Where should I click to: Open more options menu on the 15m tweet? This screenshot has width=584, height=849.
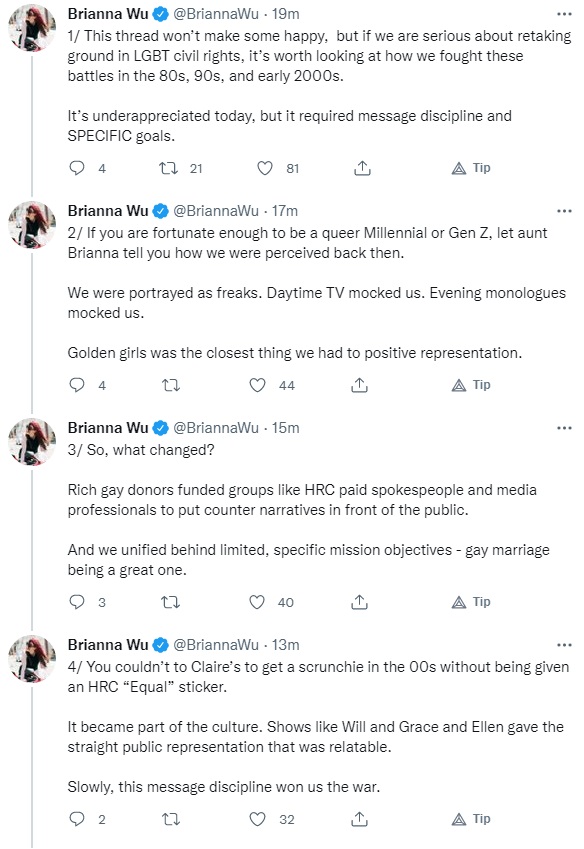tap(564, 428)
